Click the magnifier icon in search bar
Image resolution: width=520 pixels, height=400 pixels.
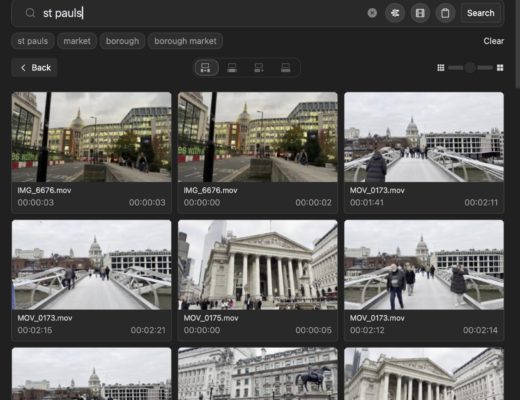[30, 13]
